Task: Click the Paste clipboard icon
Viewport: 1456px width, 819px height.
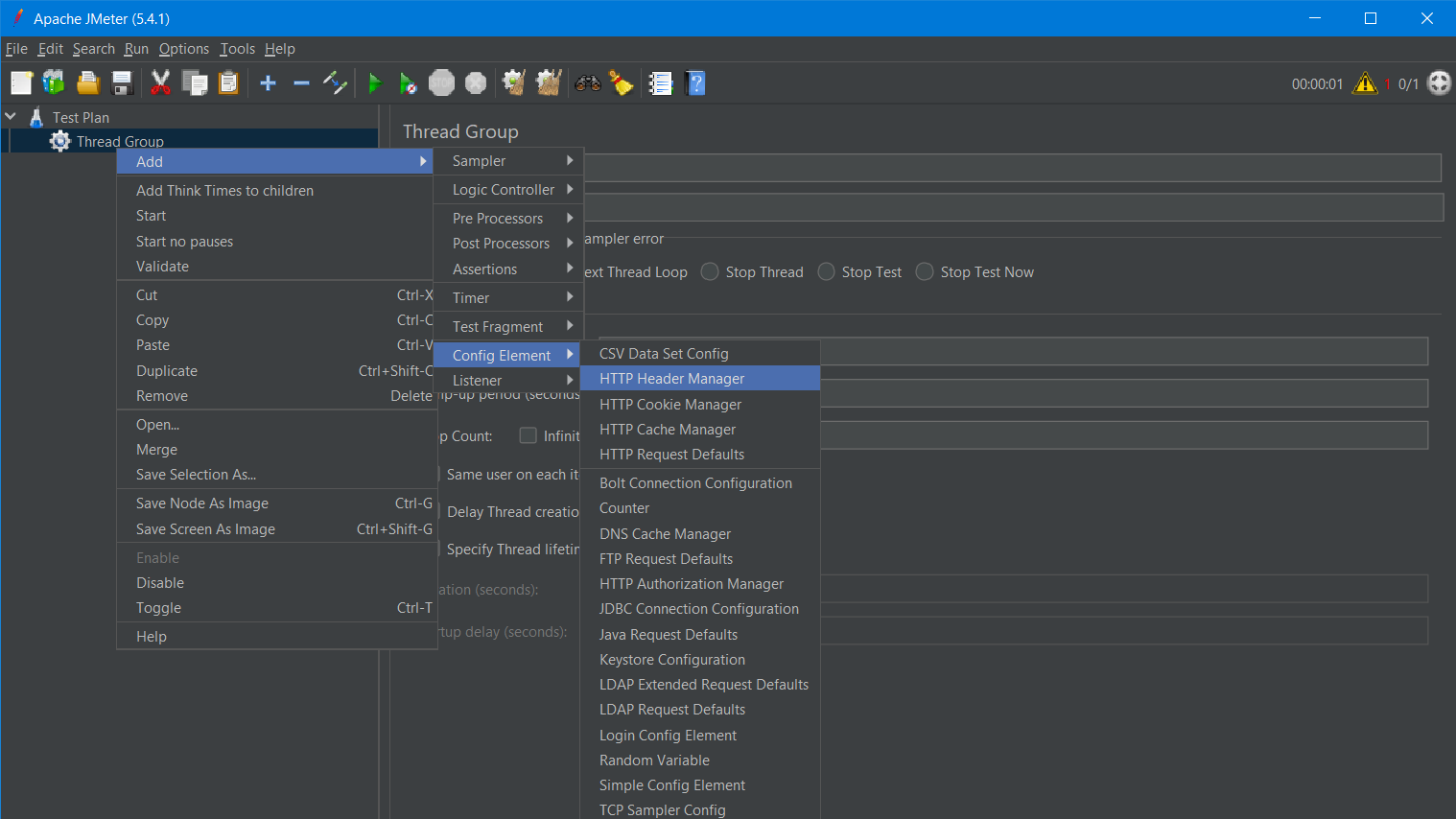Action: 228,83
